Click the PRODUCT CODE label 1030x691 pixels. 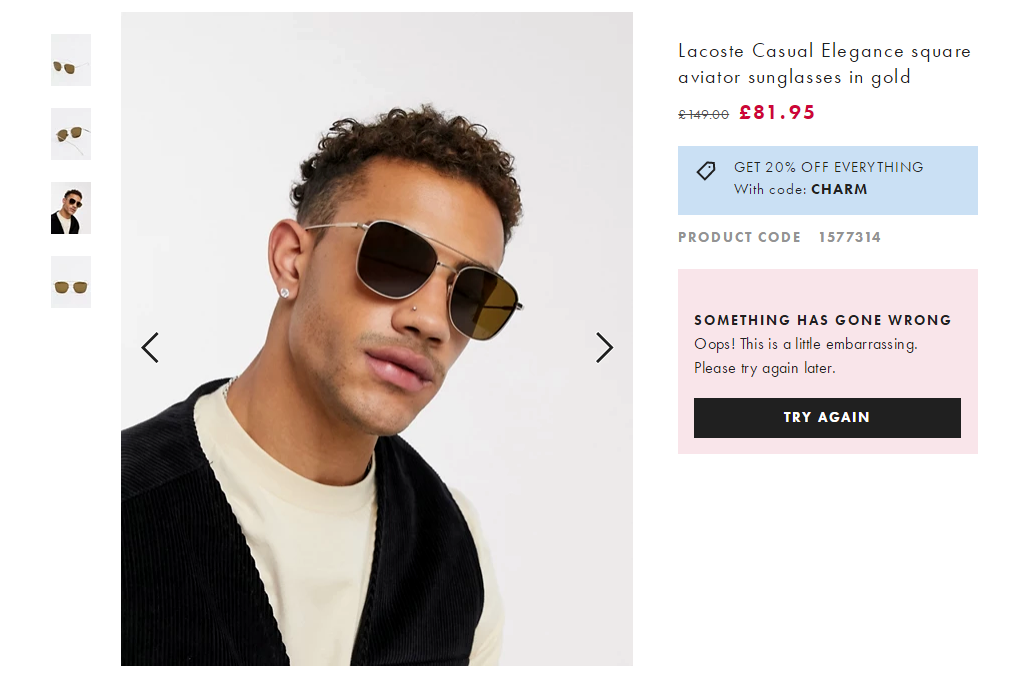pyautogui.click(x=739, y=237)
